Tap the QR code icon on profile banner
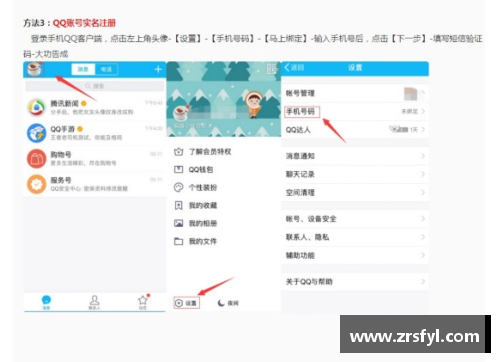500x362 pixels. point(271,69)
